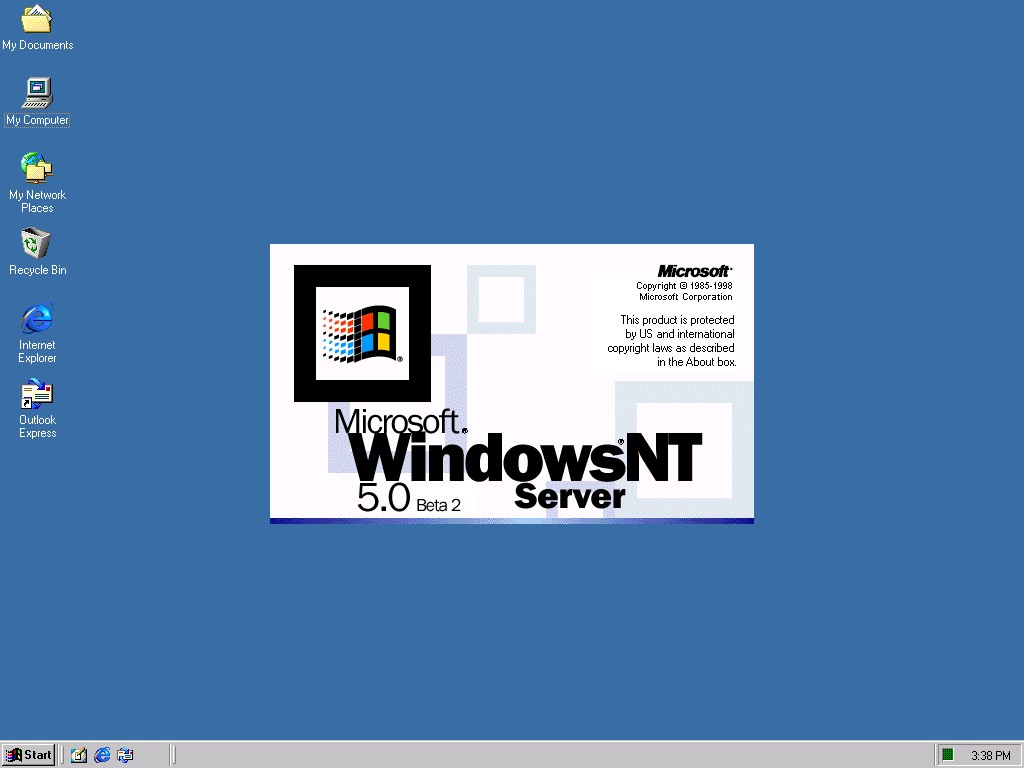Select the Recycle Bin icon
Screen dimensions: 1024x768
tap(37, 252)
